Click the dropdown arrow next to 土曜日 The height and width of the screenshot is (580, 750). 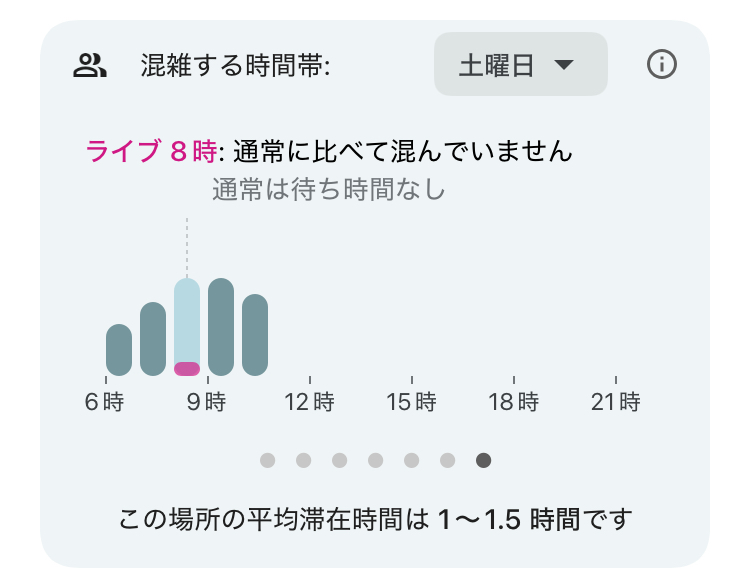click(x=564, y=66)
